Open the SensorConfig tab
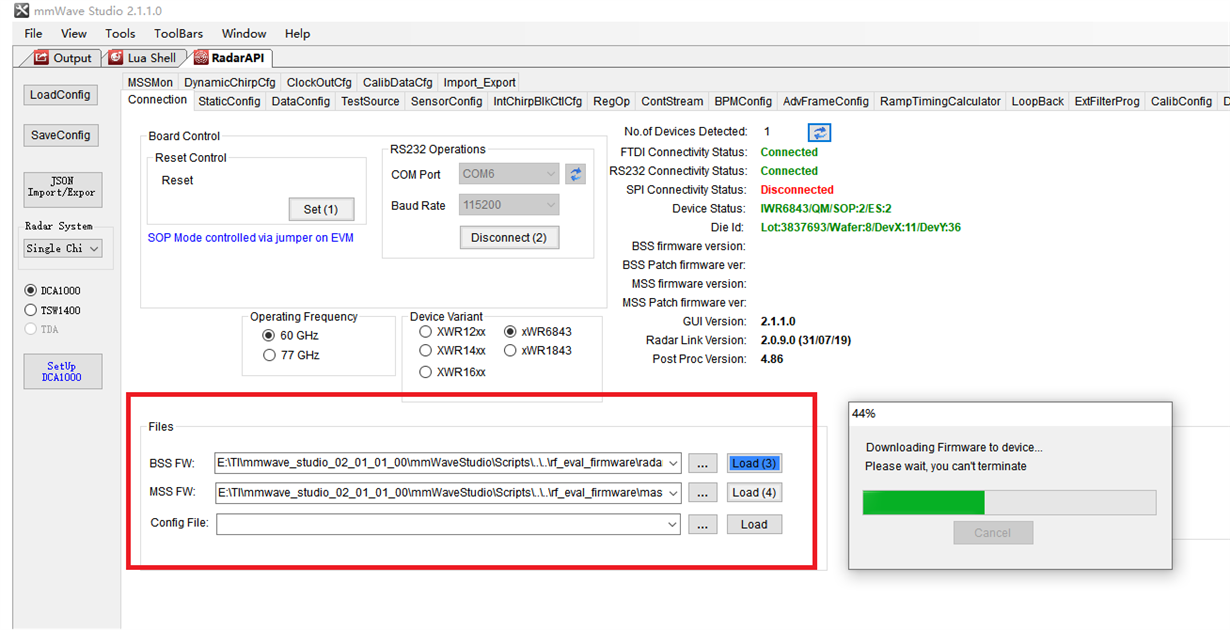The width and height of the screenshot is (1230, 630). tap(446, 101)
